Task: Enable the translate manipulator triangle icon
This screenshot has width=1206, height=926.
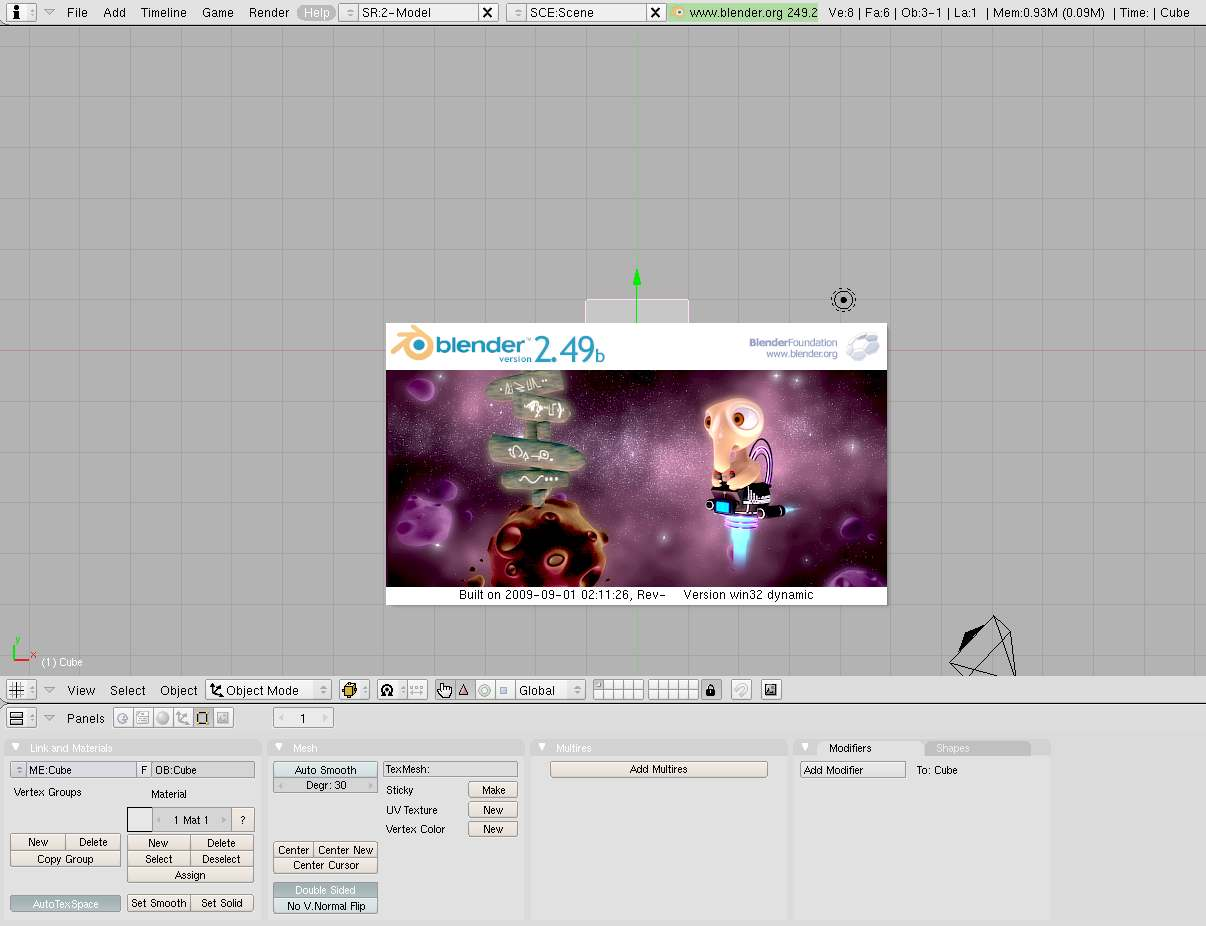Action: (464, 690)
